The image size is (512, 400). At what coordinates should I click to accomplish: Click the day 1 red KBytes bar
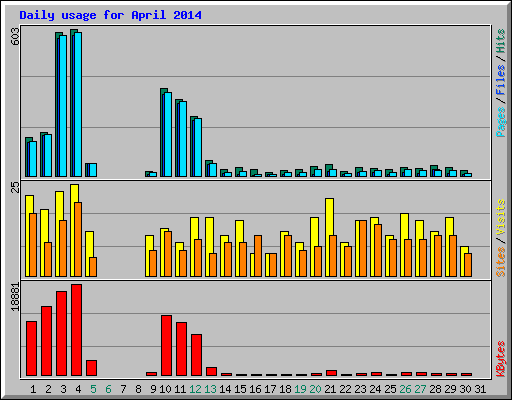[31, 348]
